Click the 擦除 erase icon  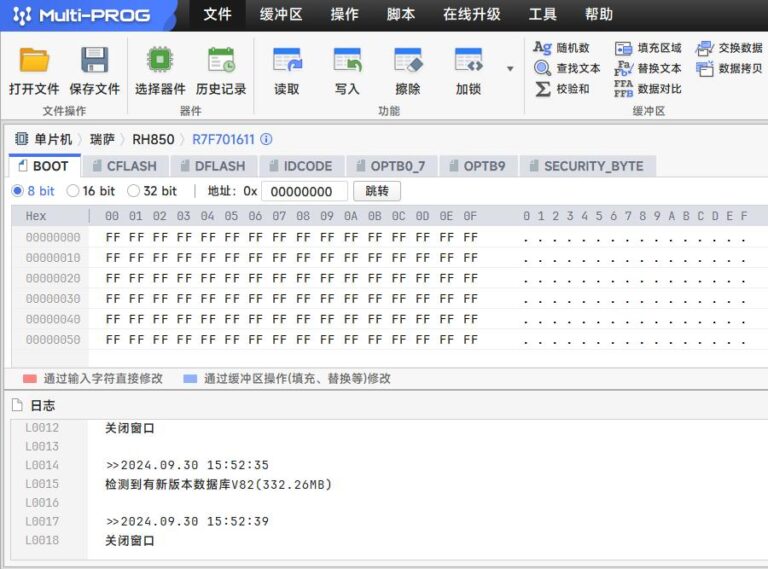point(408,60)
